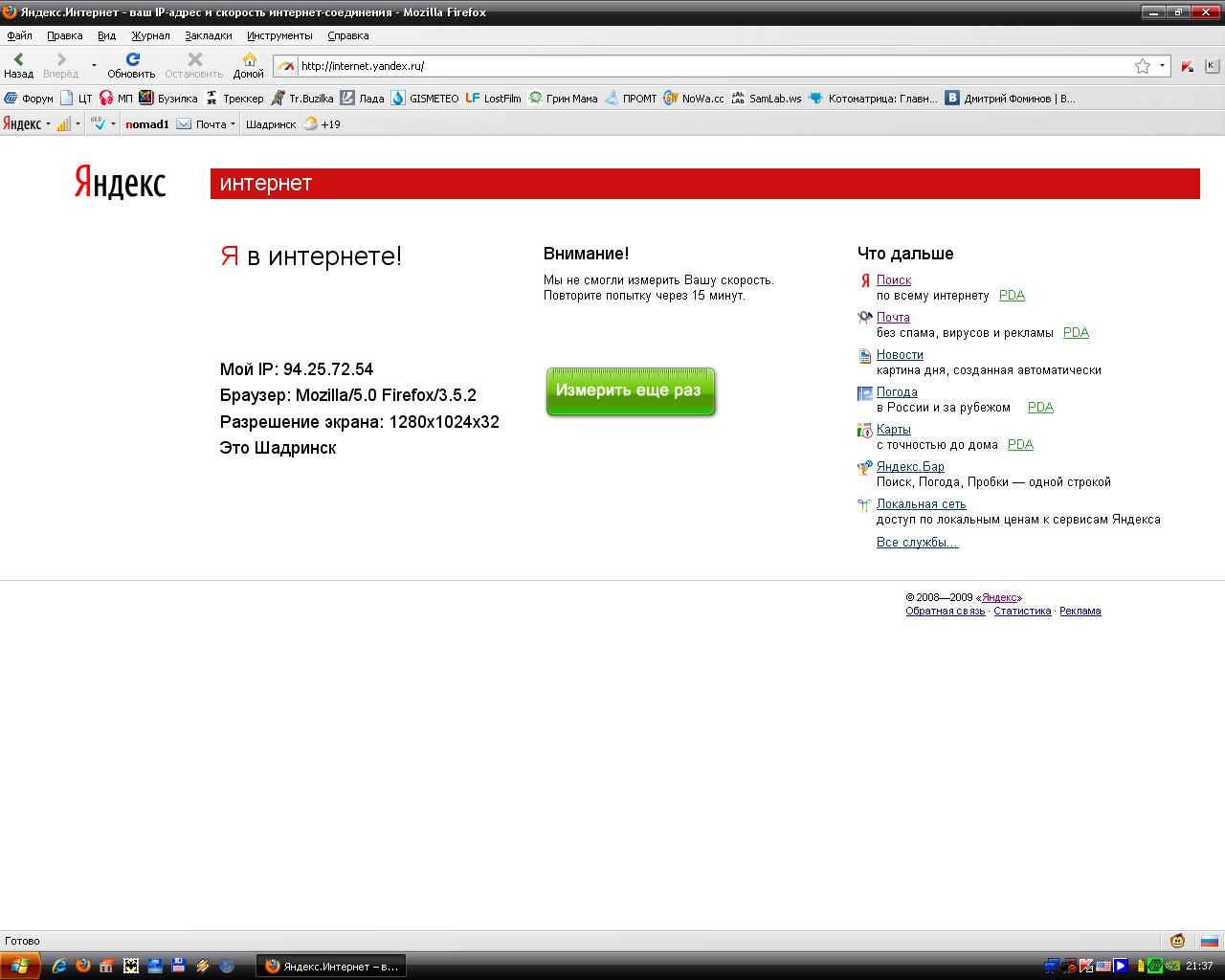The image size is (1225, 980).
Task: Click the 'Мой IP: 94.25.72.54' text
Action: click(x=297, y=369)
